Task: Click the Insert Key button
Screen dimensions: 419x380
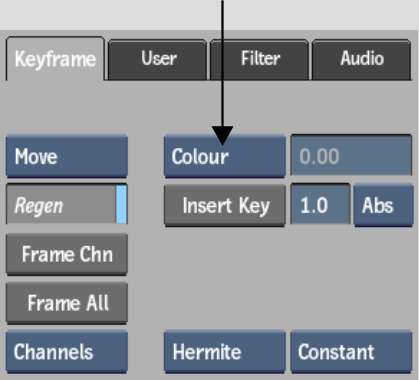Action: click(x=225, y=206)
